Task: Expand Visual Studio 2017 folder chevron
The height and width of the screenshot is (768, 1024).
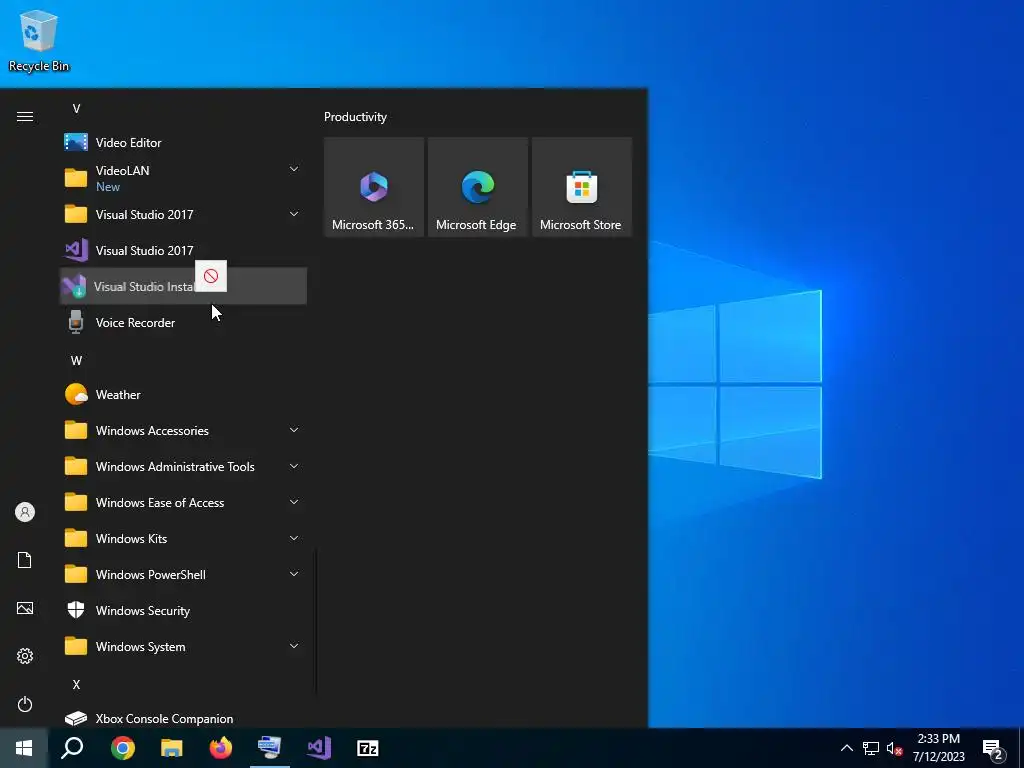Action: click(x=294, y=214)
